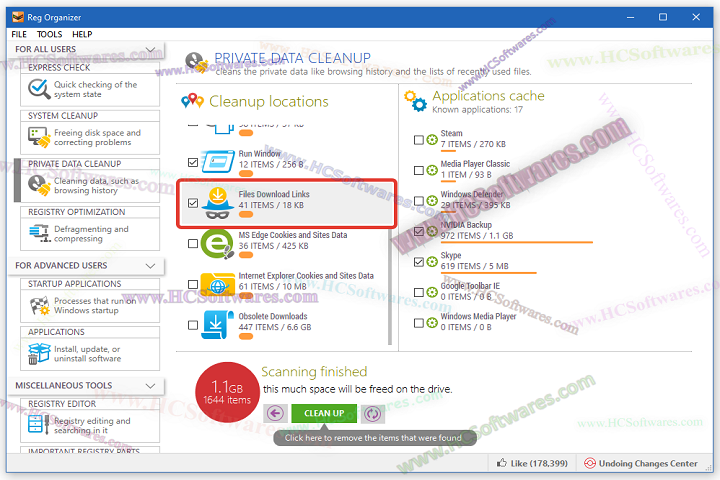Viewport: 720px width, 480px height.
Task: Open Startup Applications section
Action: click(x=90, y=301)
